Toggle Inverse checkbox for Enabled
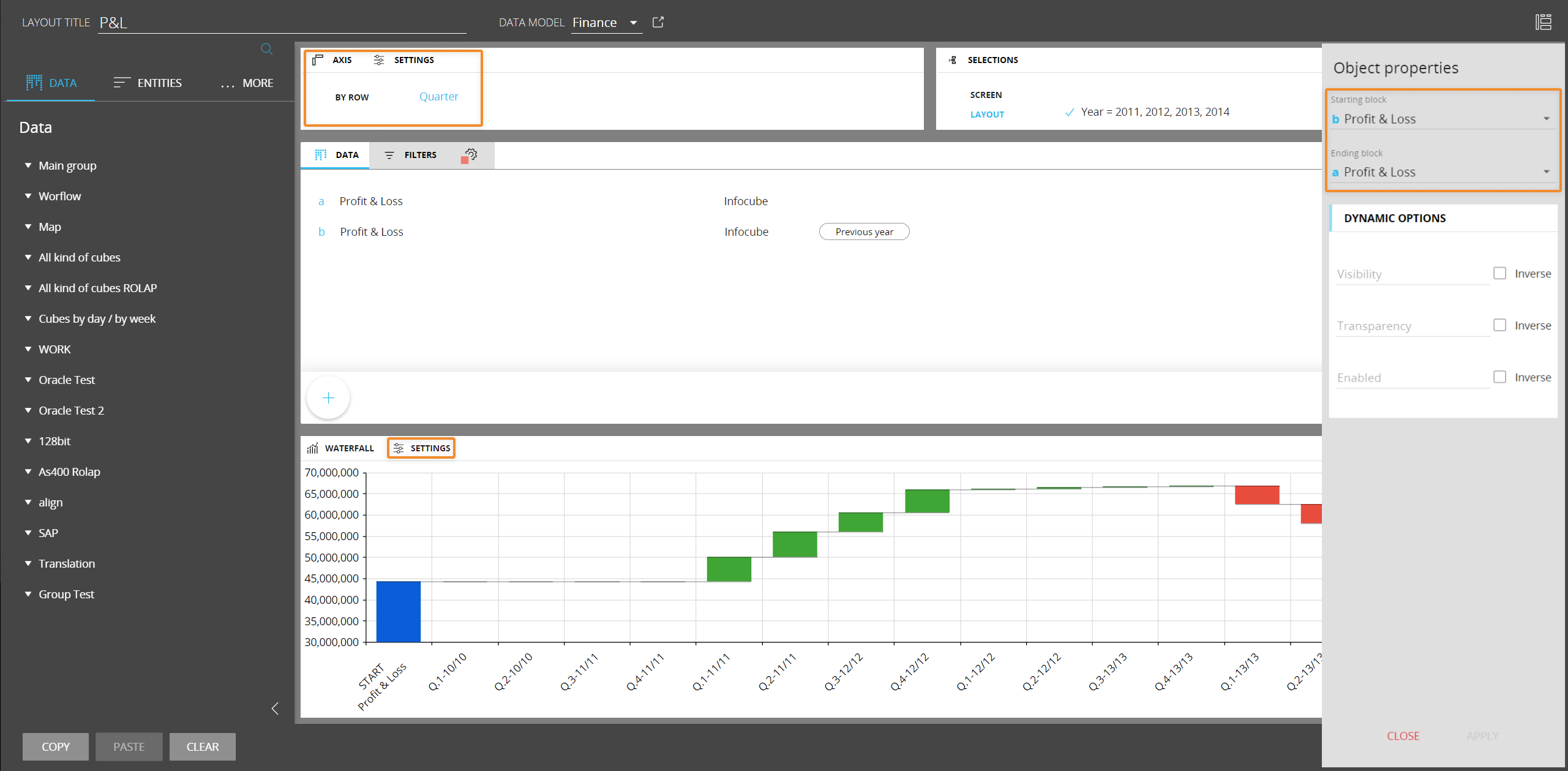1568x771 pixels. (1499, 377)
